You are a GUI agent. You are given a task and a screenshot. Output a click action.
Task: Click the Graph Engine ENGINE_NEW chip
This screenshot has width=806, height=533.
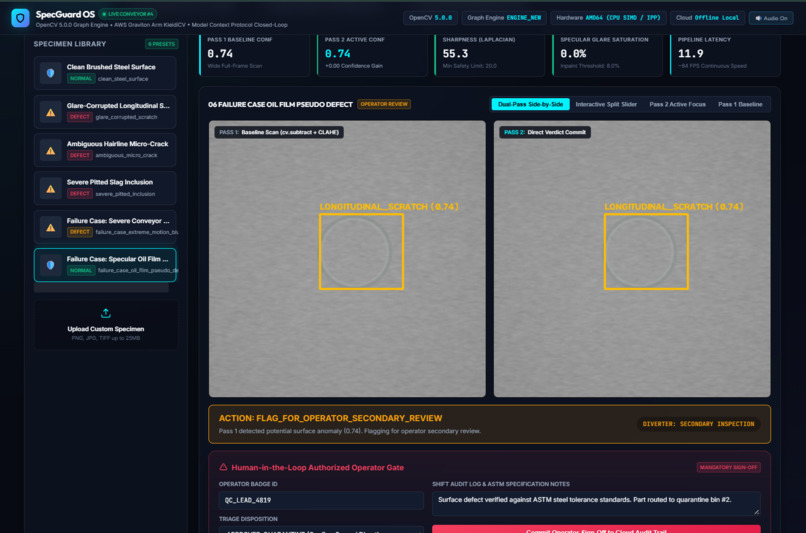pyautogui.click(x=504, y=18)
